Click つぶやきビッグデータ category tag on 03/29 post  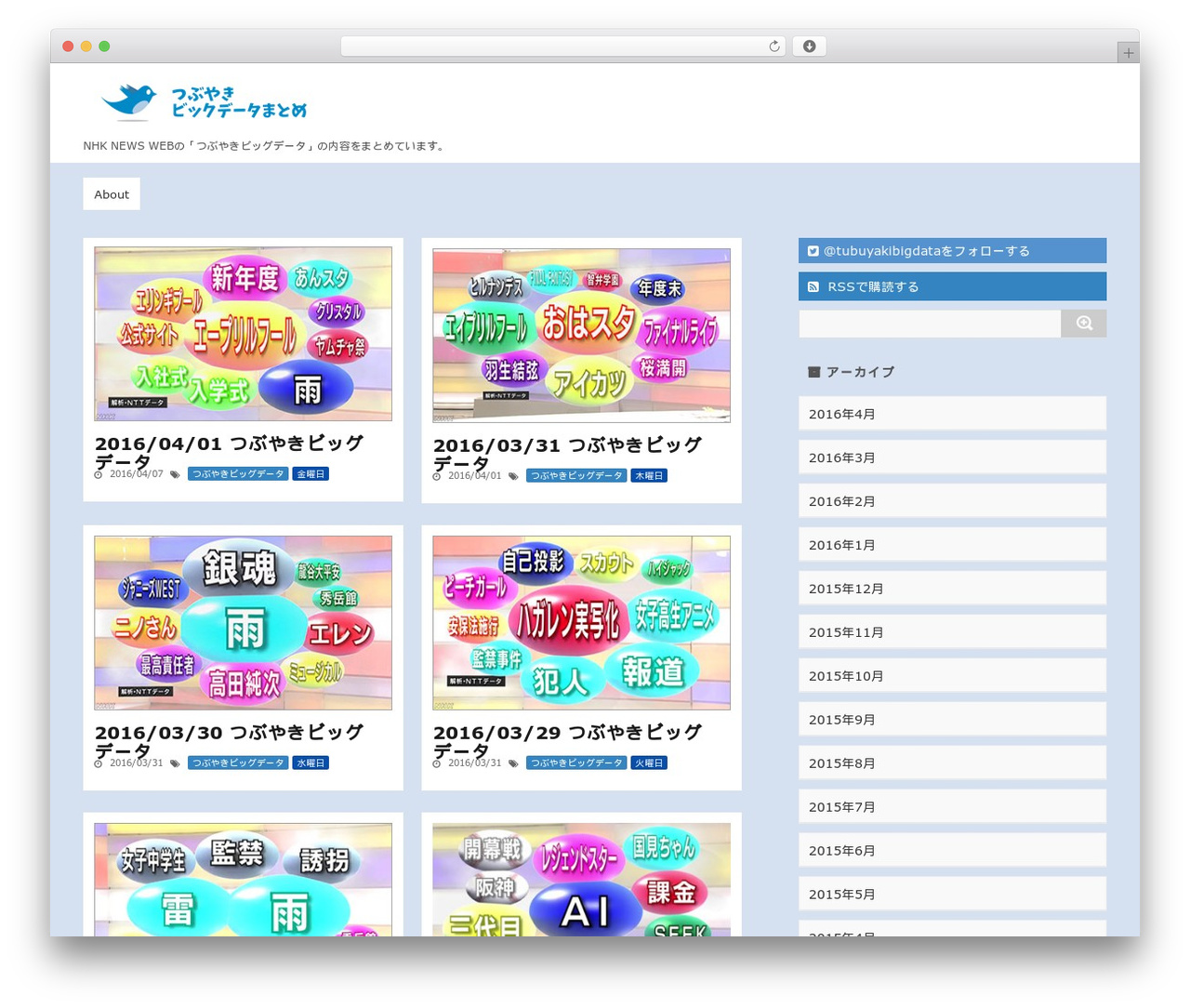pos(576,763)
